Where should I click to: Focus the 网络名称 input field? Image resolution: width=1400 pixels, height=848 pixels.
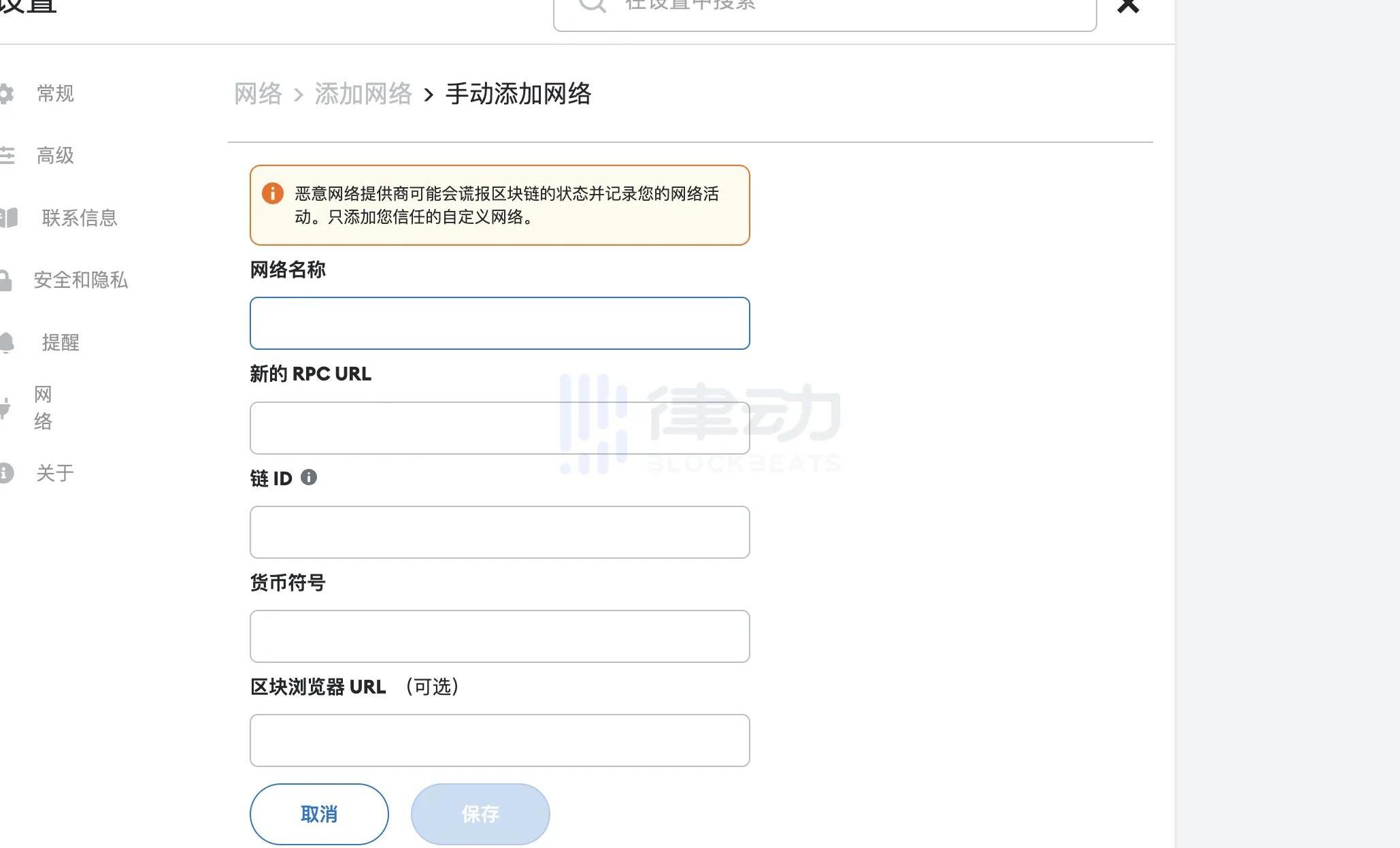pyautogui.click(x=499, y=323)
